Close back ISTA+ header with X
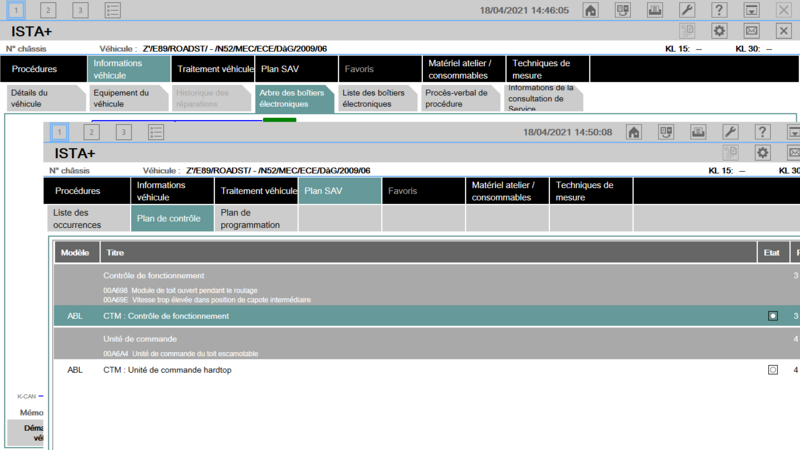The height and width of the screenshot is (450, 800). point(784,31)
